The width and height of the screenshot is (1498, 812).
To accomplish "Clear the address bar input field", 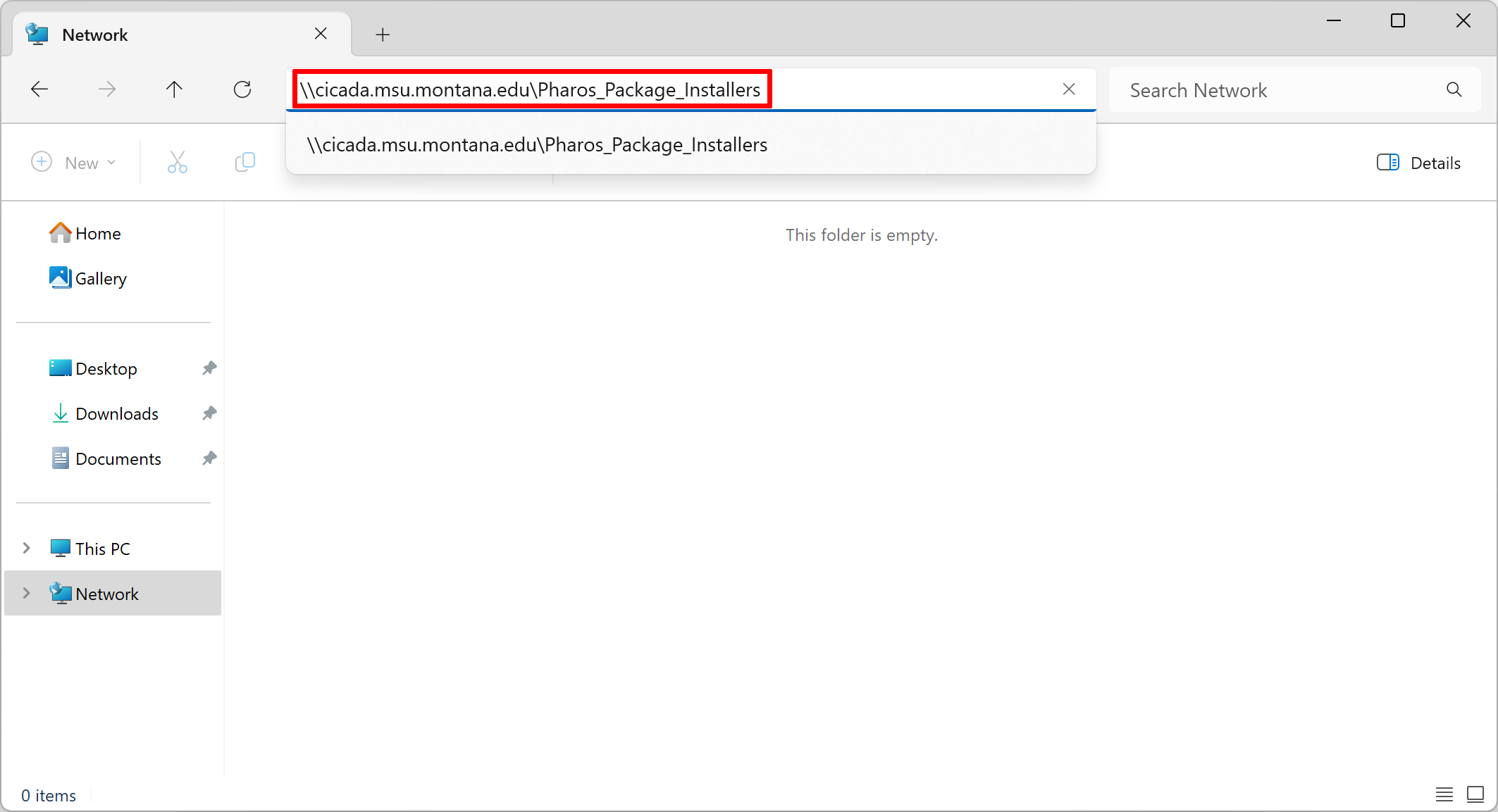I will coord(1069,89).
